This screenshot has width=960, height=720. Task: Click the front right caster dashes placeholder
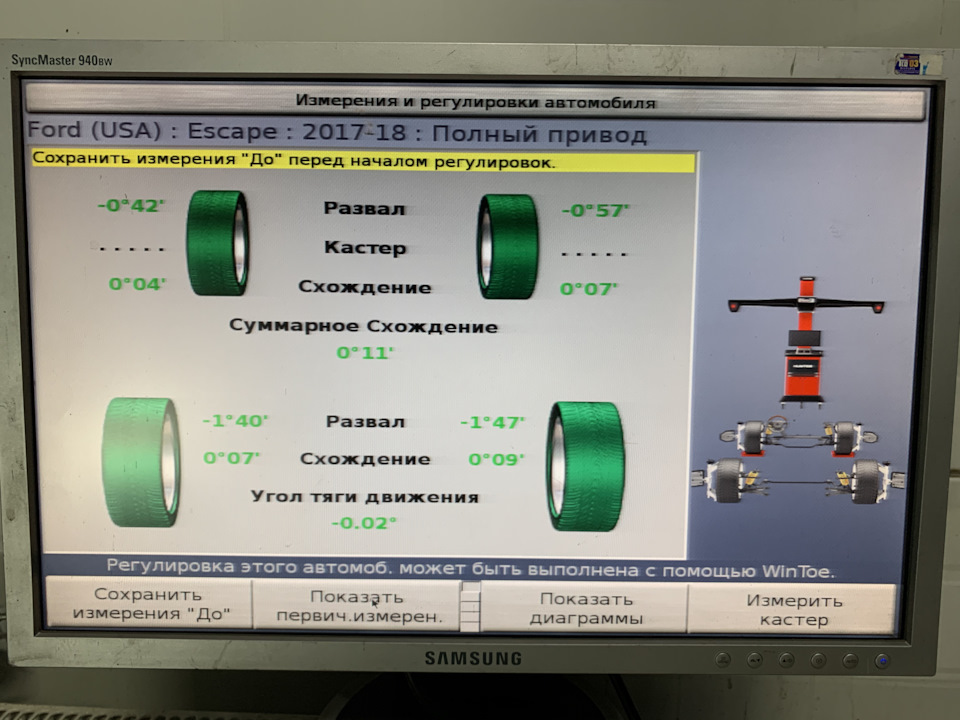[x=594, y=253]
